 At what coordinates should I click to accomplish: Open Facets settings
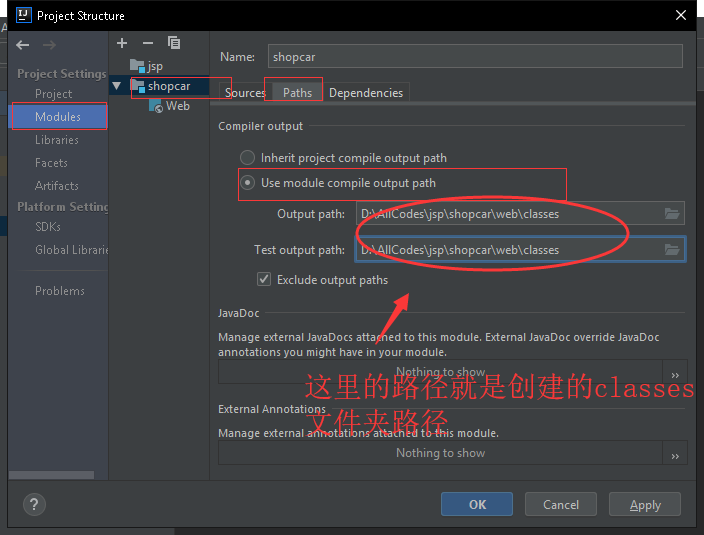tap(51, 163)
